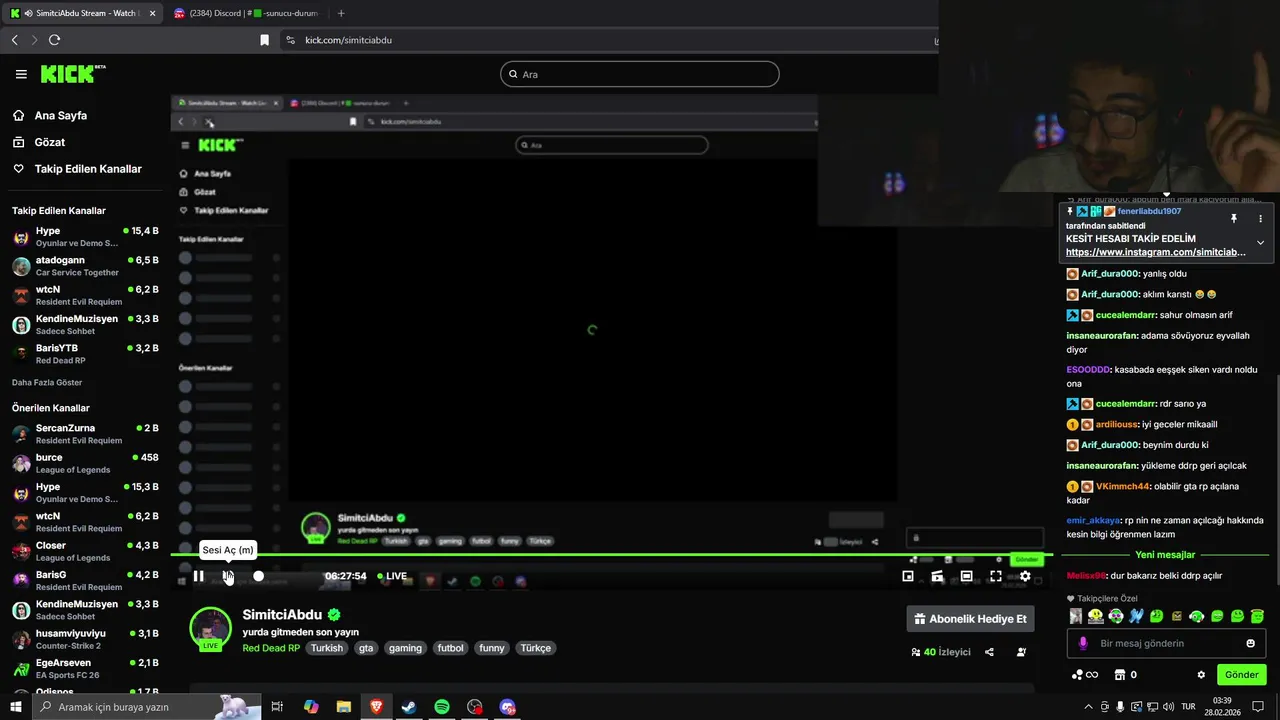This screenshot has width=1280, height=720.
Task: Show hidden system tray icons
Action: [1088, 707]
